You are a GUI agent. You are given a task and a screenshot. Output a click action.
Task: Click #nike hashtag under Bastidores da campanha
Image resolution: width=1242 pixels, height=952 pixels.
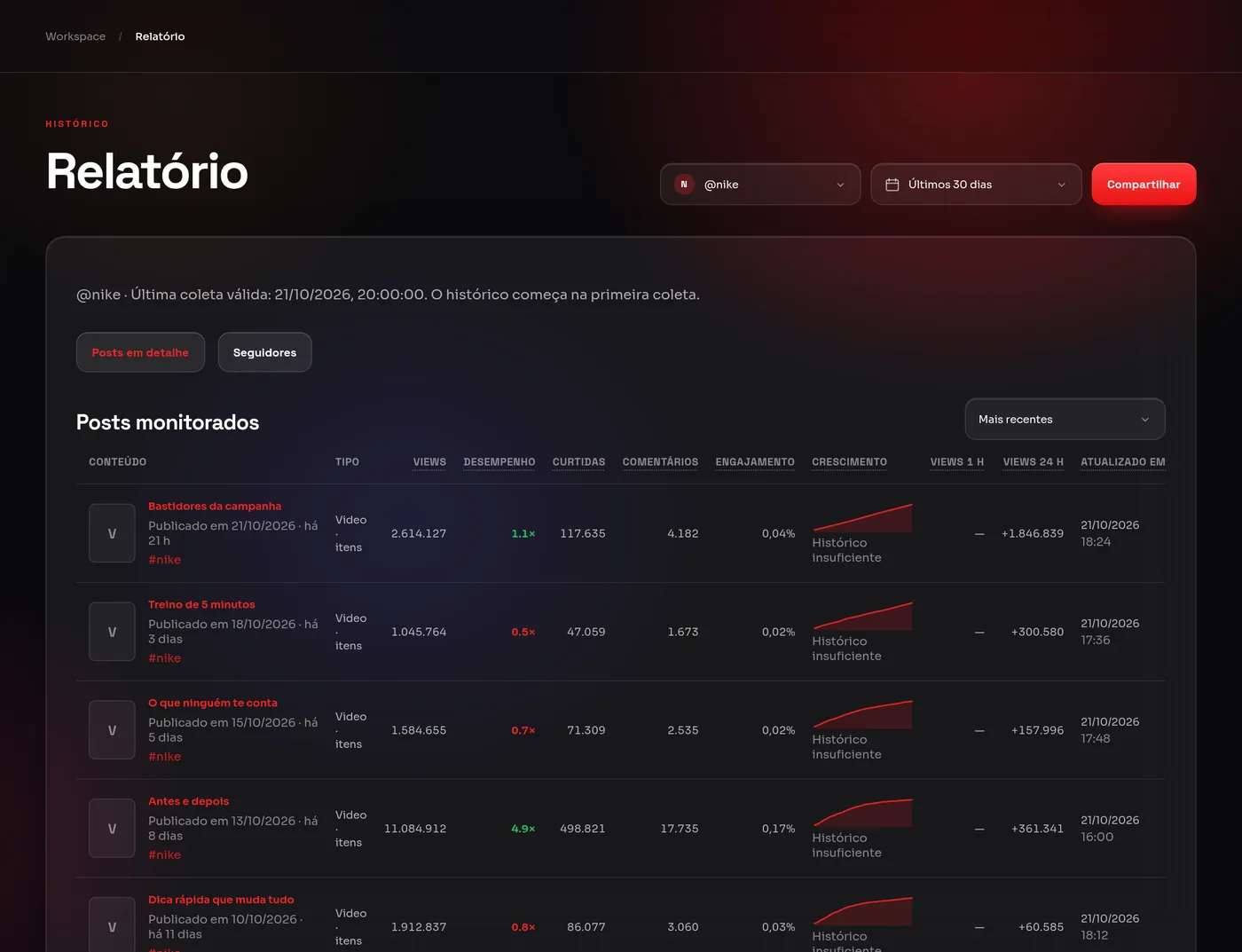[164, 560]
